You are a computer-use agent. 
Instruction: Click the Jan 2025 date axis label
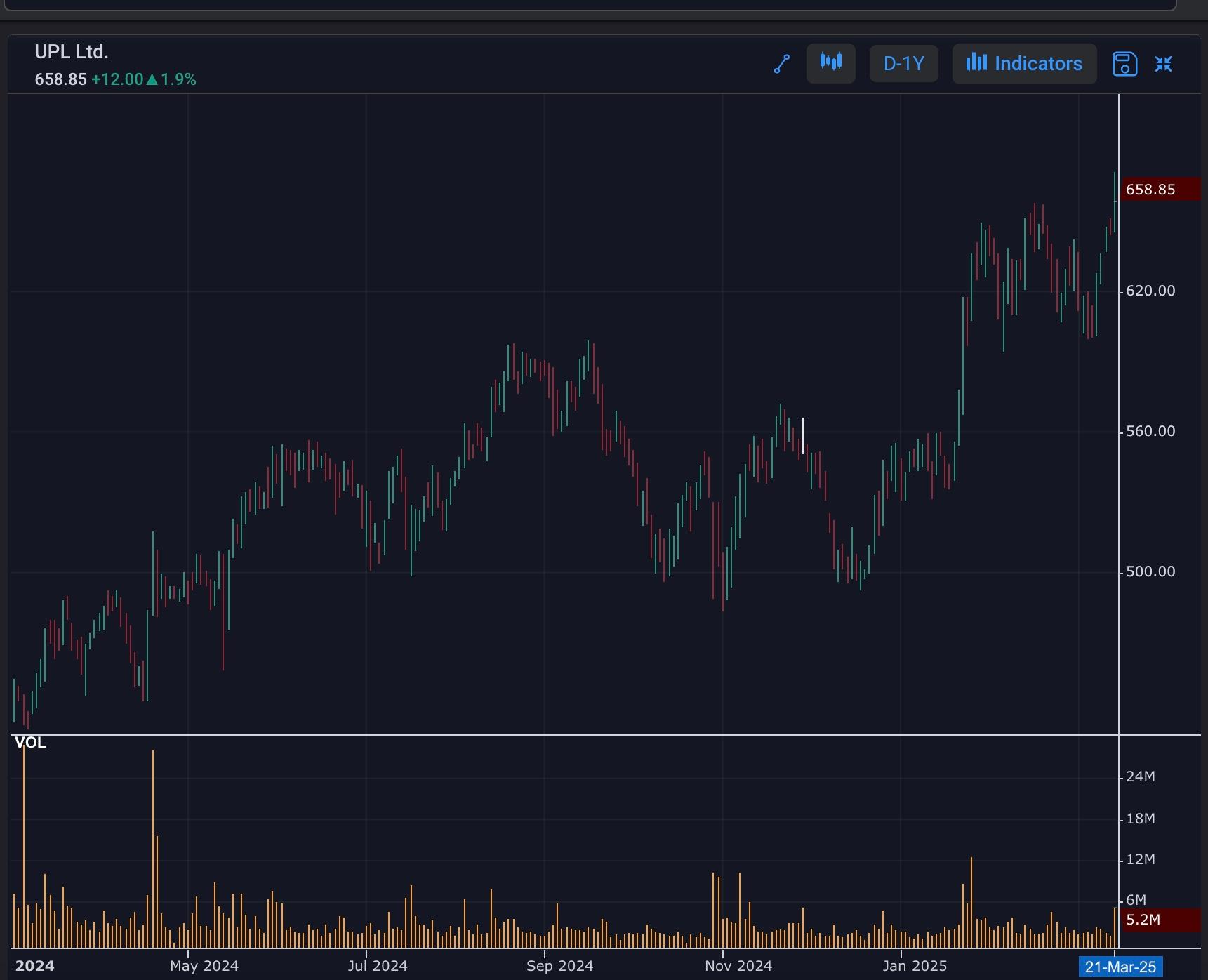(915, 966)
